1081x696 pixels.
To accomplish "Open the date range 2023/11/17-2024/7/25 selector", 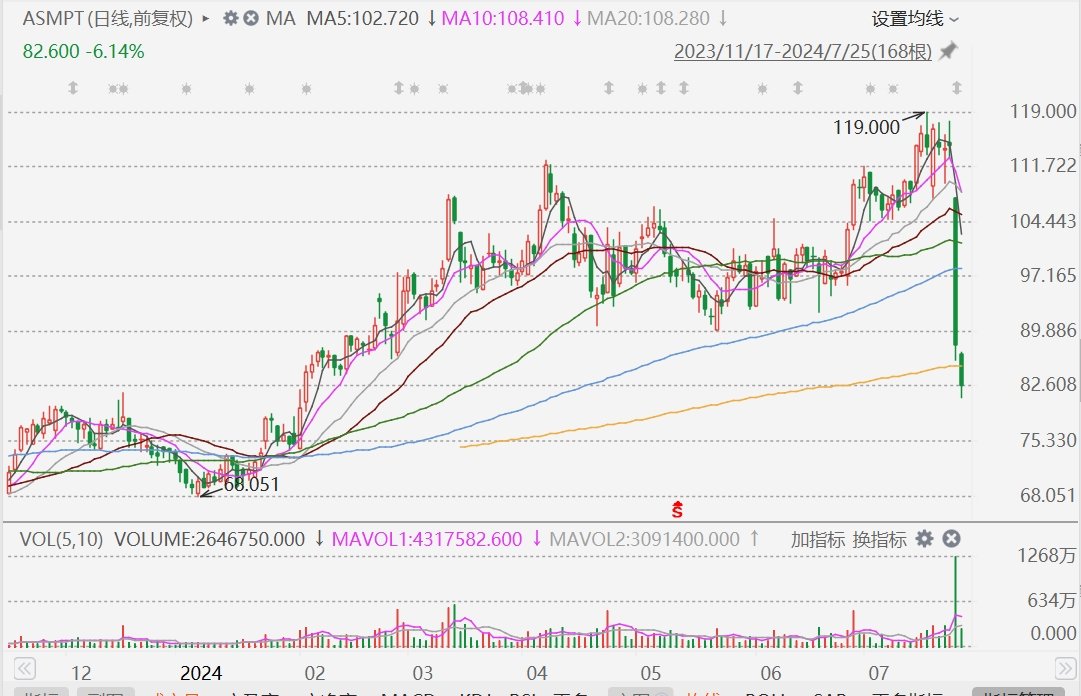I will click(802, 51).
